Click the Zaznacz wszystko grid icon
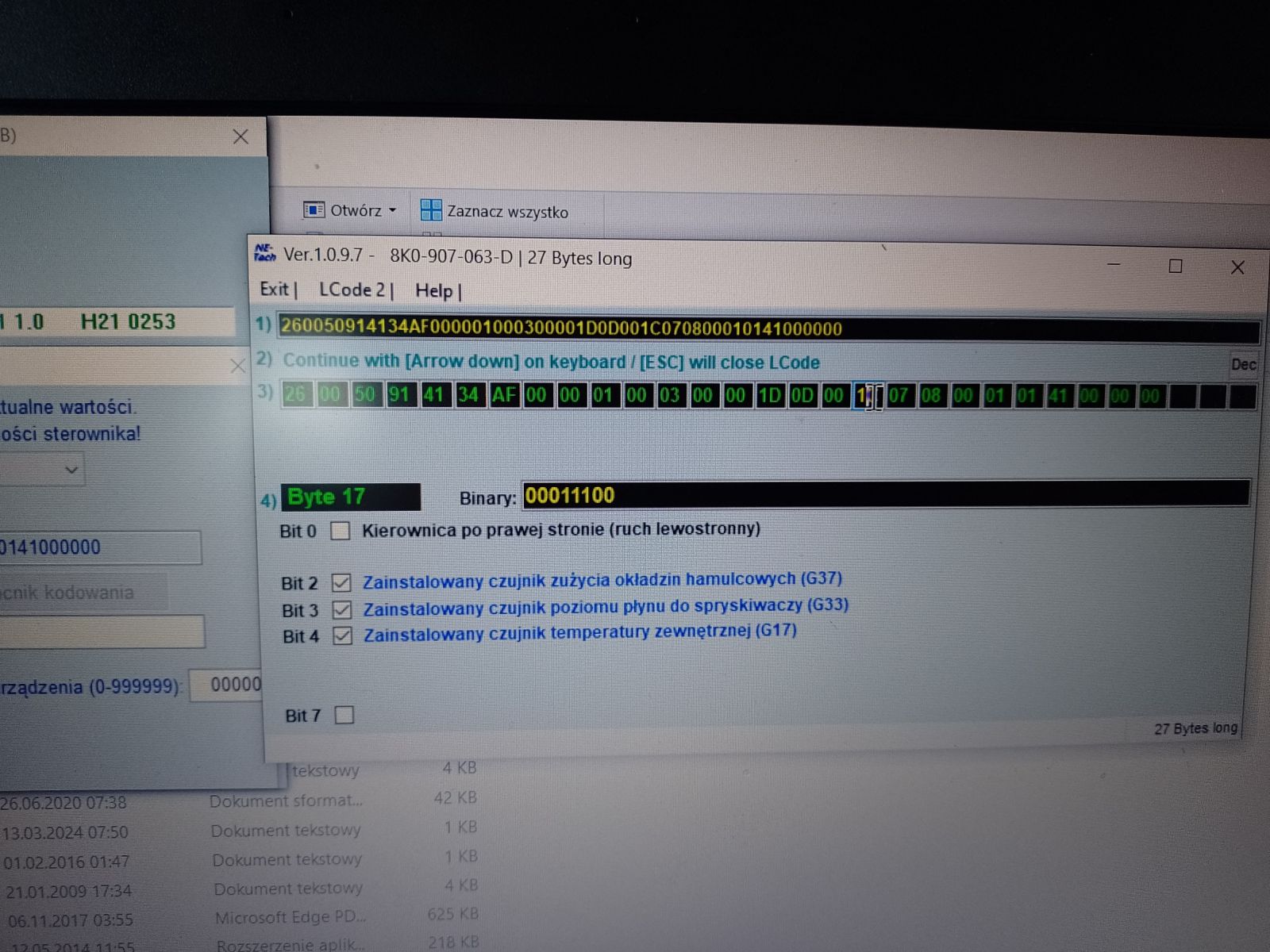 click(x=431, y=210)
